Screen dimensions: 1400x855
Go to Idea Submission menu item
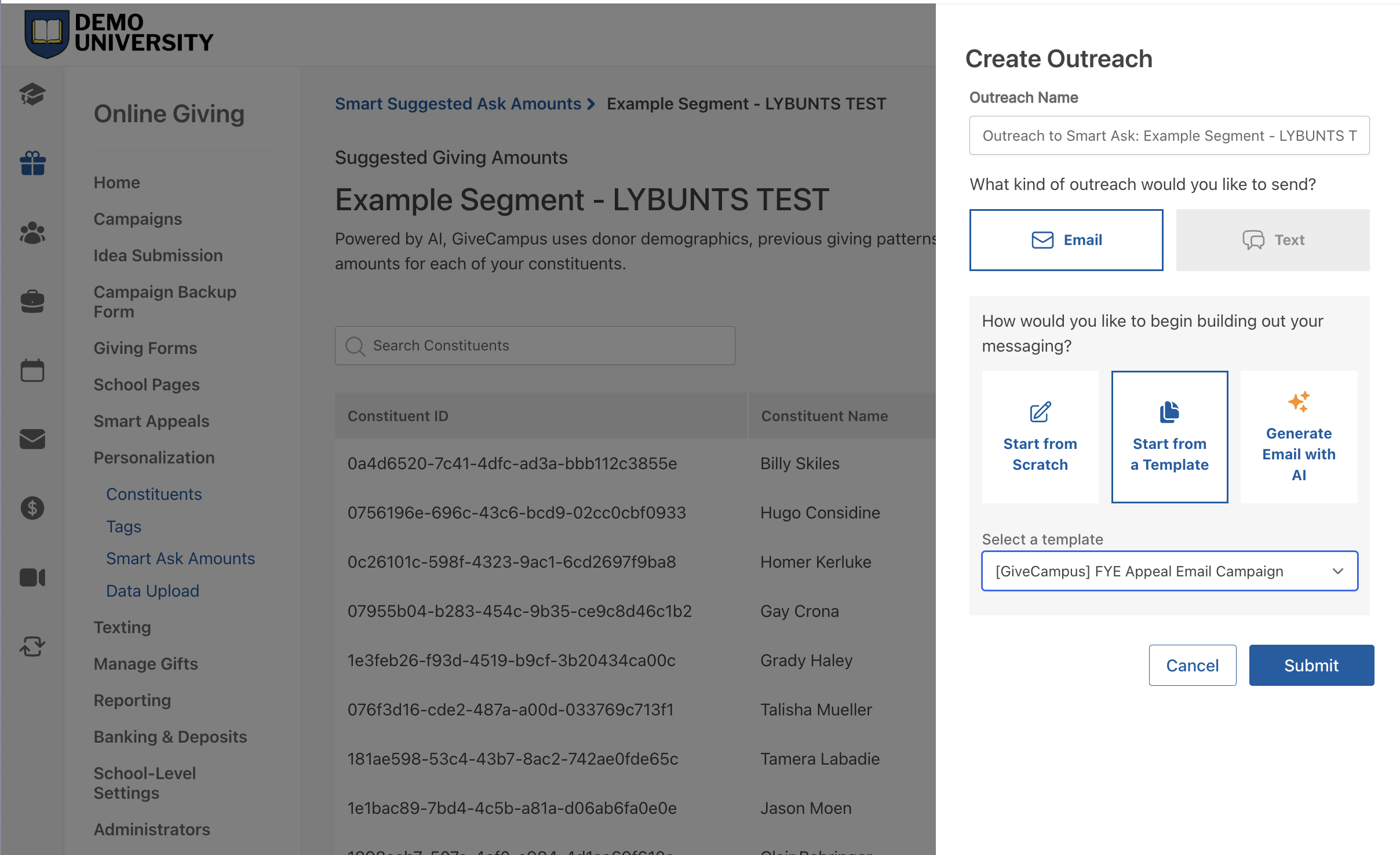pos(158,255)
